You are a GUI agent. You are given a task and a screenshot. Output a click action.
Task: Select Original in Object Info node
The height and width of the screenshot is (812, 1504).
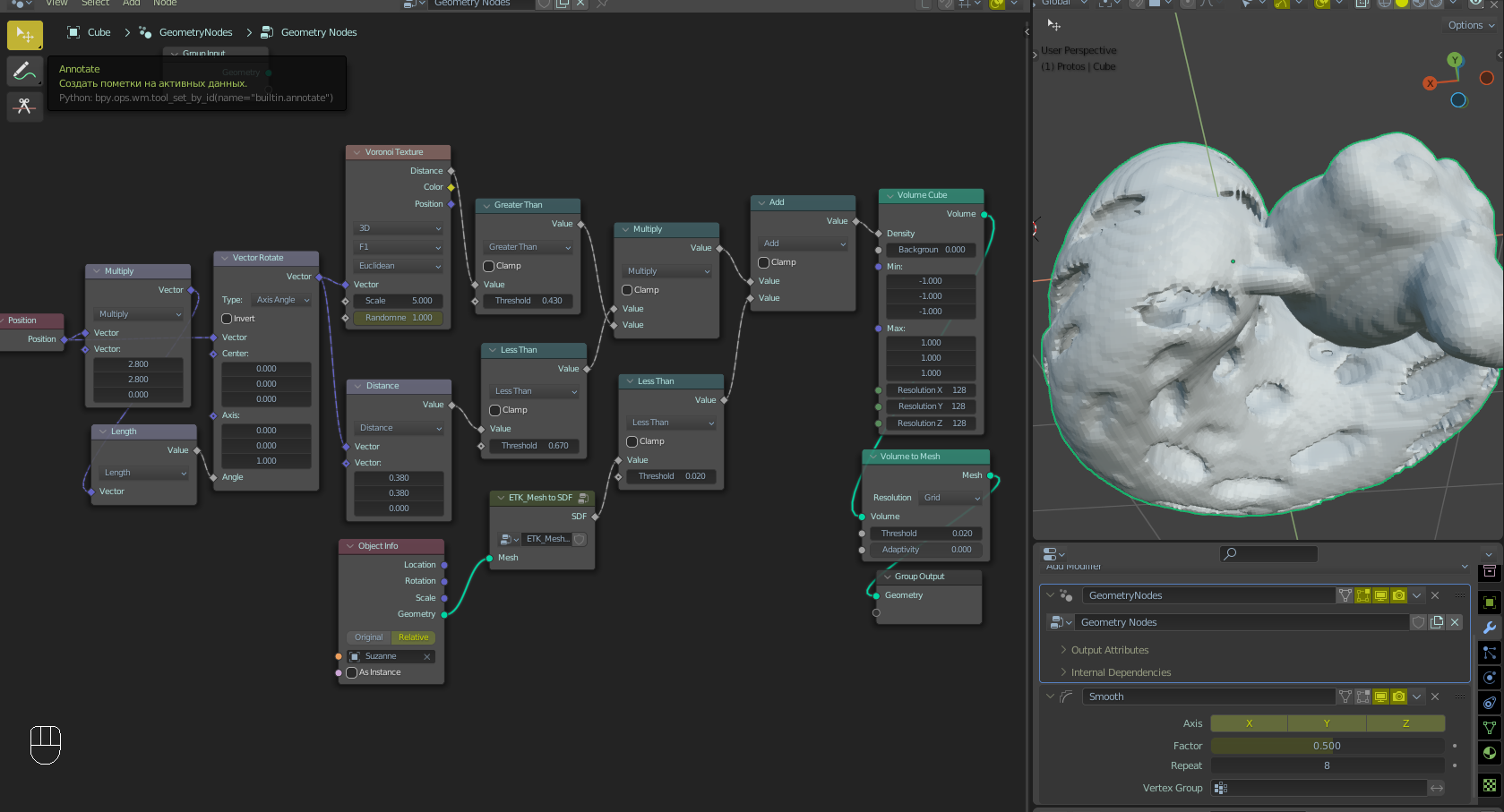tap(369, 637)
